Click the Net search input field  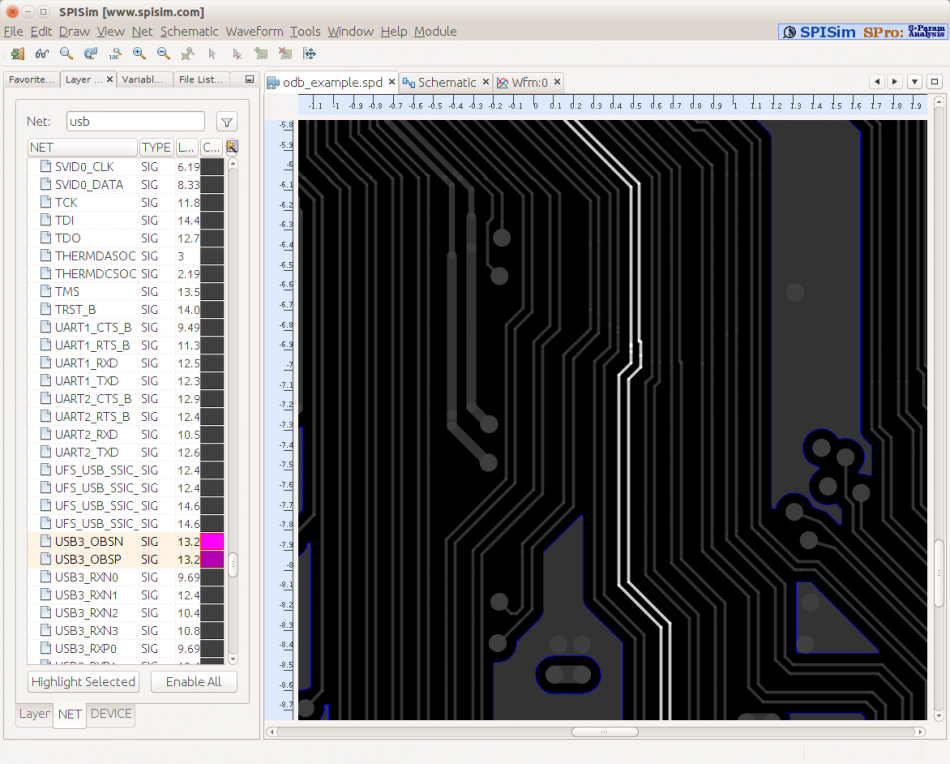coord(135,121)
